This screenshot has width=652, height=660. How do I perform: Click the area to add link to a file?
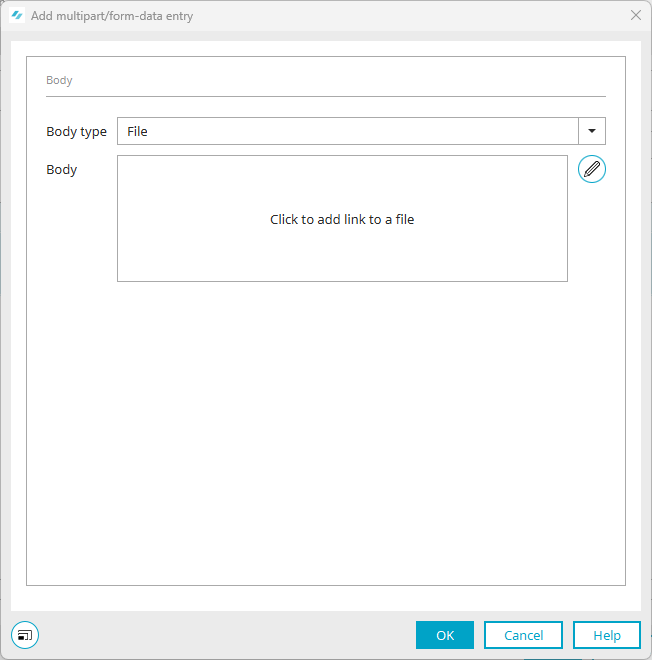tap(342, 218)
